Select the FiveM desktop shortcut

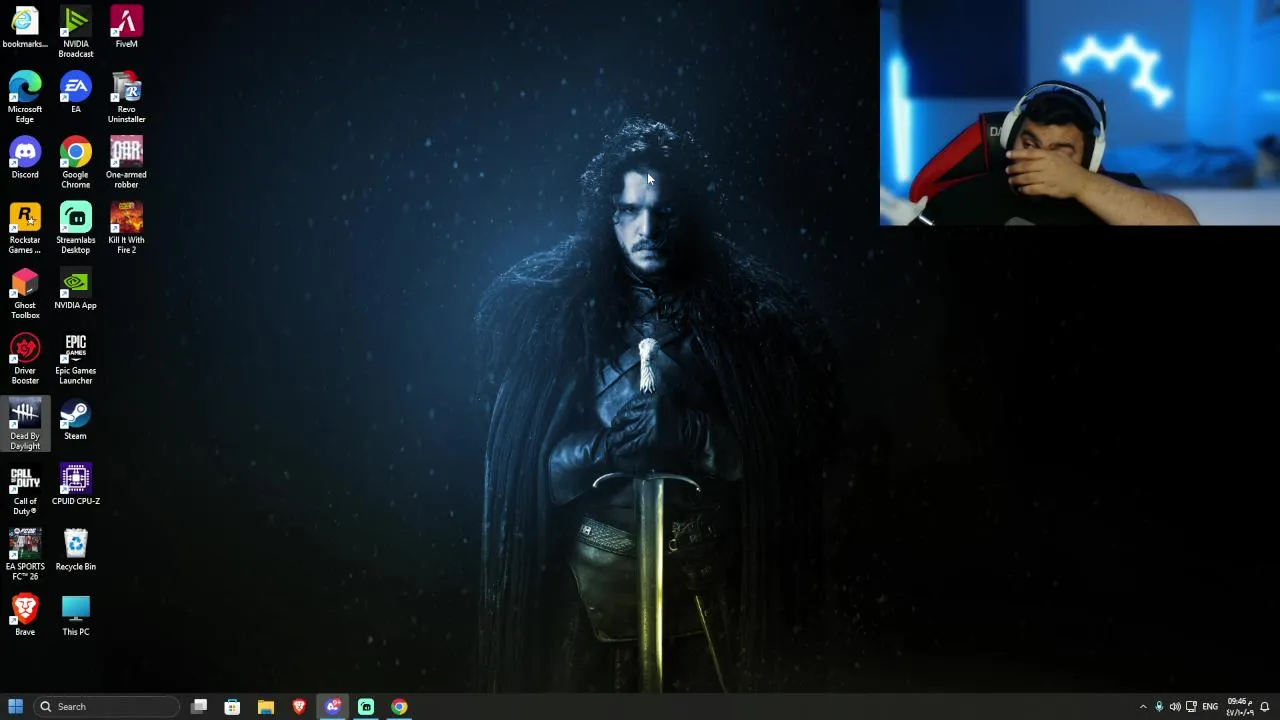pyautogui.click(x=126, y=28)
